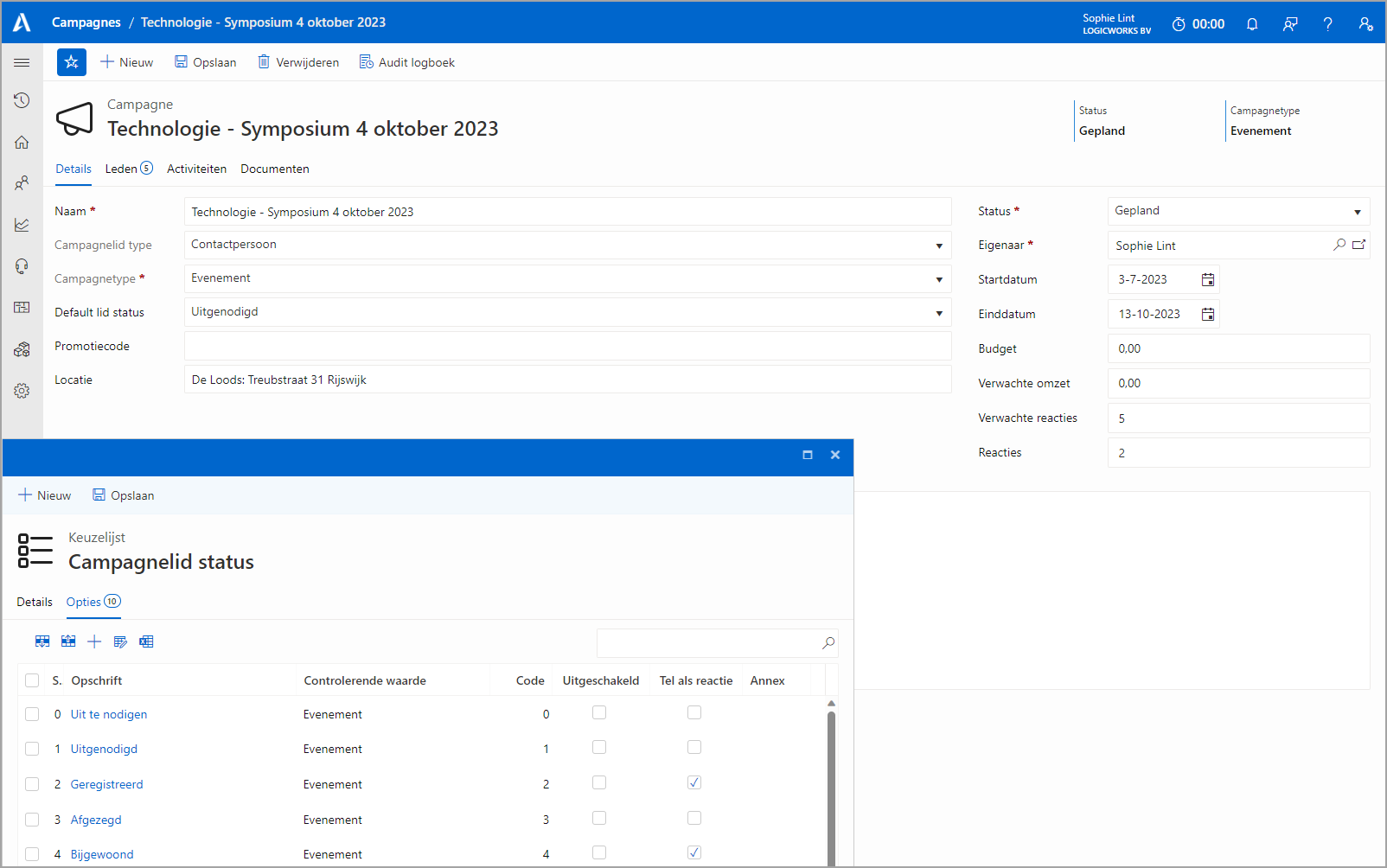Screen dimensions: 1387x868
Task: Click Audit logboek in the toolbar
Action: coord(406,62)
